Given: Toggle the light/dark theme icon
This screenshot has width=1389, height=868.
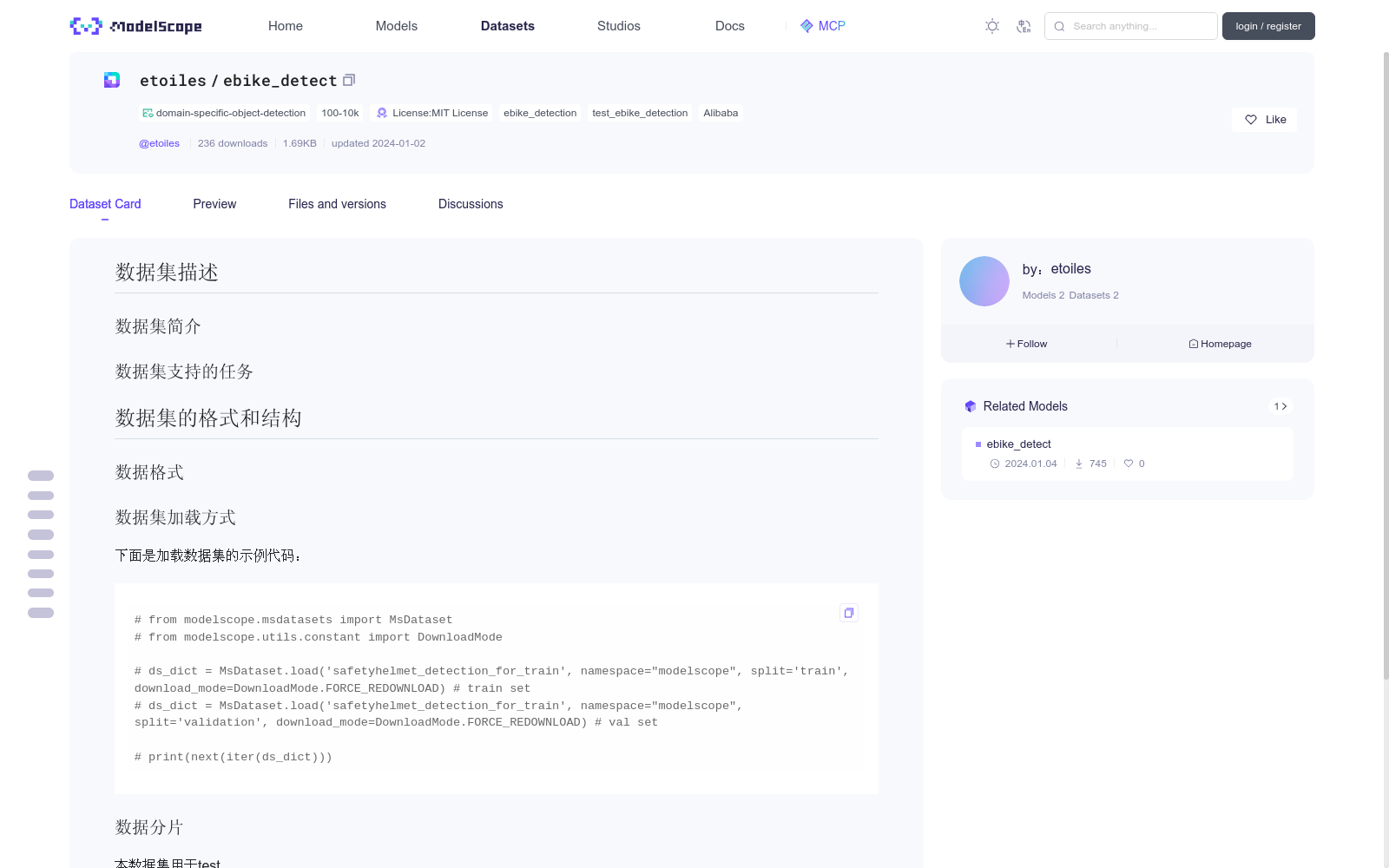Looking at the screenshot, I should click(x=992, y=26).
